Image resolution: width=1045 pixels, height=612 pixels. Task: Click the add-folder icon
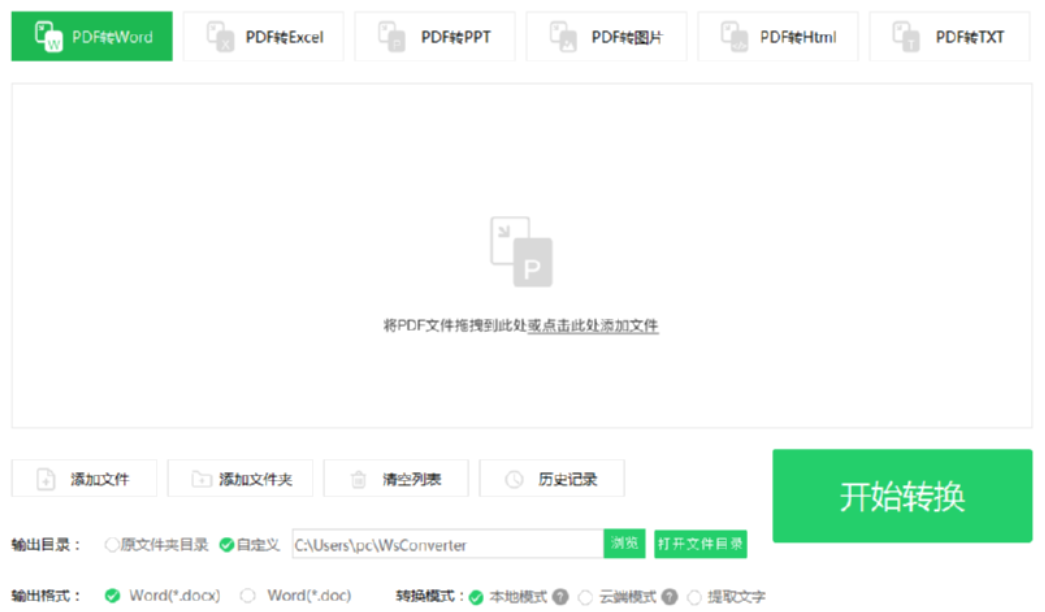coord(201,479)
